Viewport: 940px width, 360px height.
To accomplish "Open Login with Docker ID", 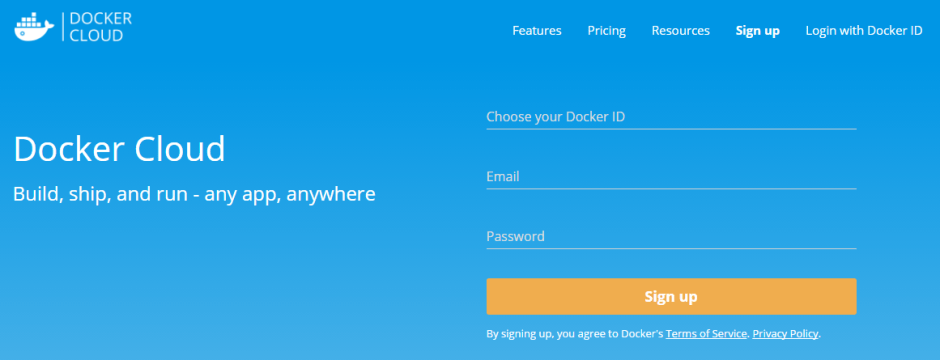I will [864, 31].
